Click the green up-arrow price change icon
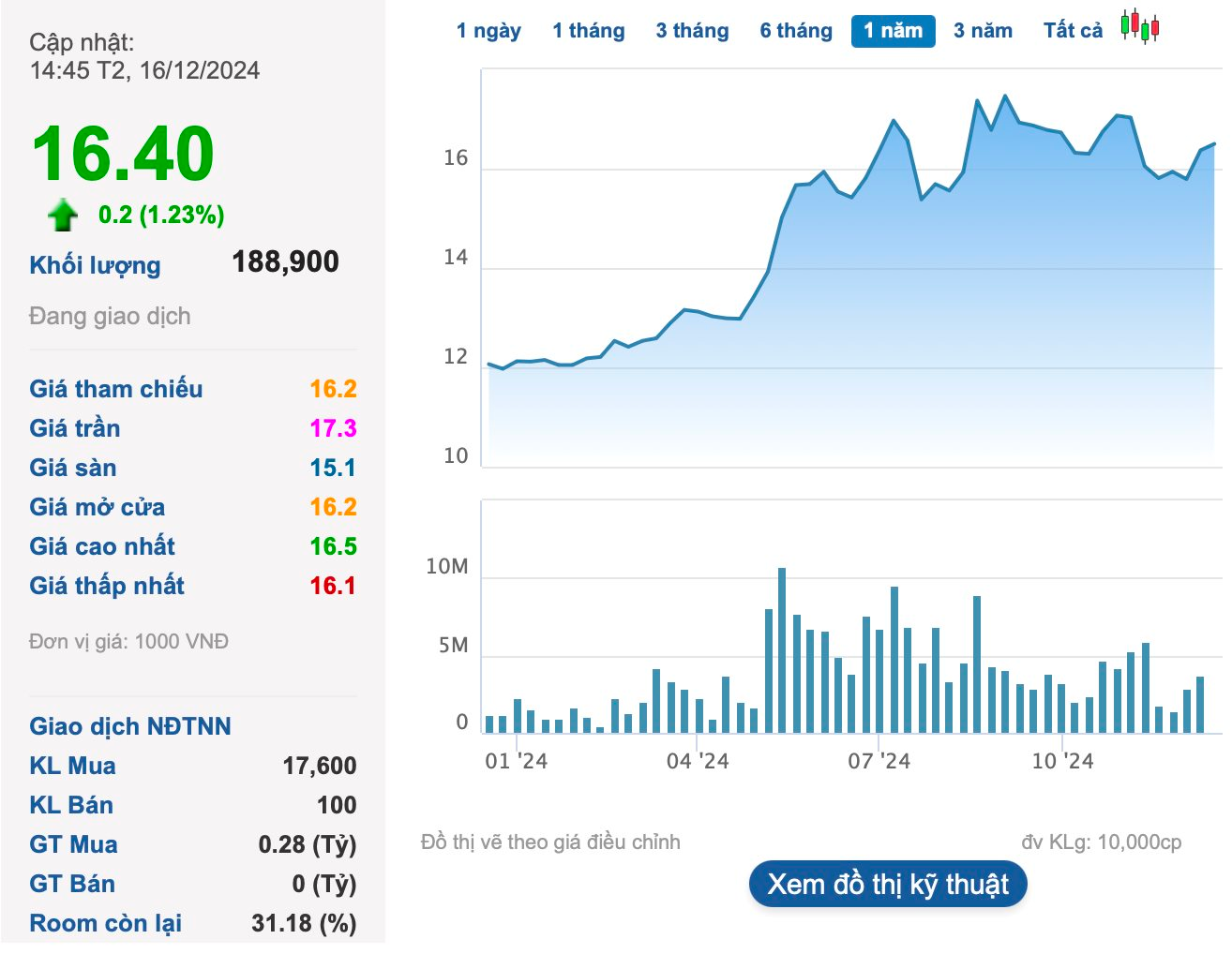Viewport: 1232px width, 954px height. point(63,216)
